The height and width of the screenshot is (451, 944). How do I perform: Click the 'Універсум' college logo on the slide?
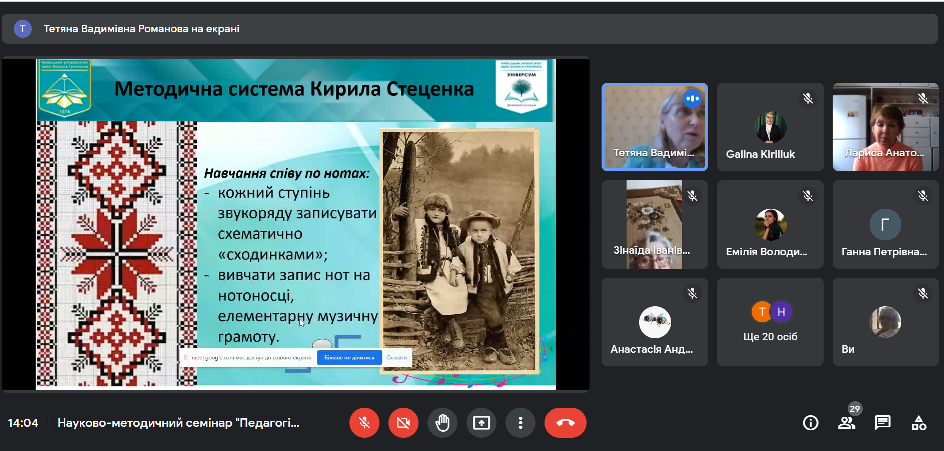(x=521, y=86)
